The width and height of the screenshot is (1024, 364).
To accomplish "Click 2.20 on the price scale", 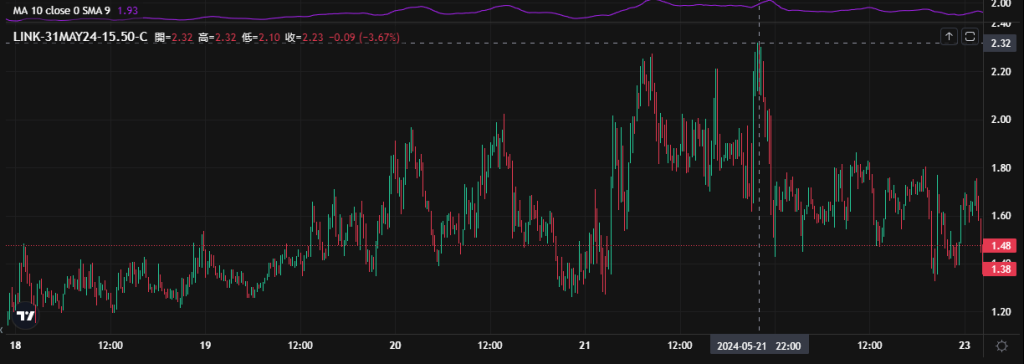I will [1000, 72].
